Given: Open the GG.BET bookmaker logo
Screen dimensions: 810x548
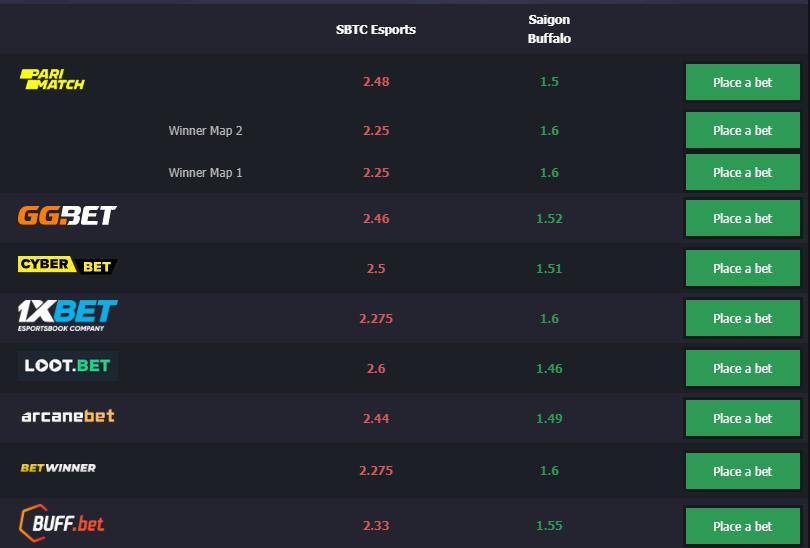Looking at the screenshot, I should click(x=67, y=215).
